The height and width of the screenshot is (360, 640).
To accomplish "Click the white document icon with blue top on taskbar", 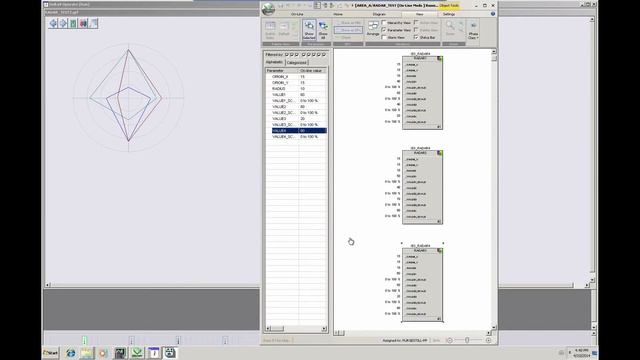I will (153, 353).
